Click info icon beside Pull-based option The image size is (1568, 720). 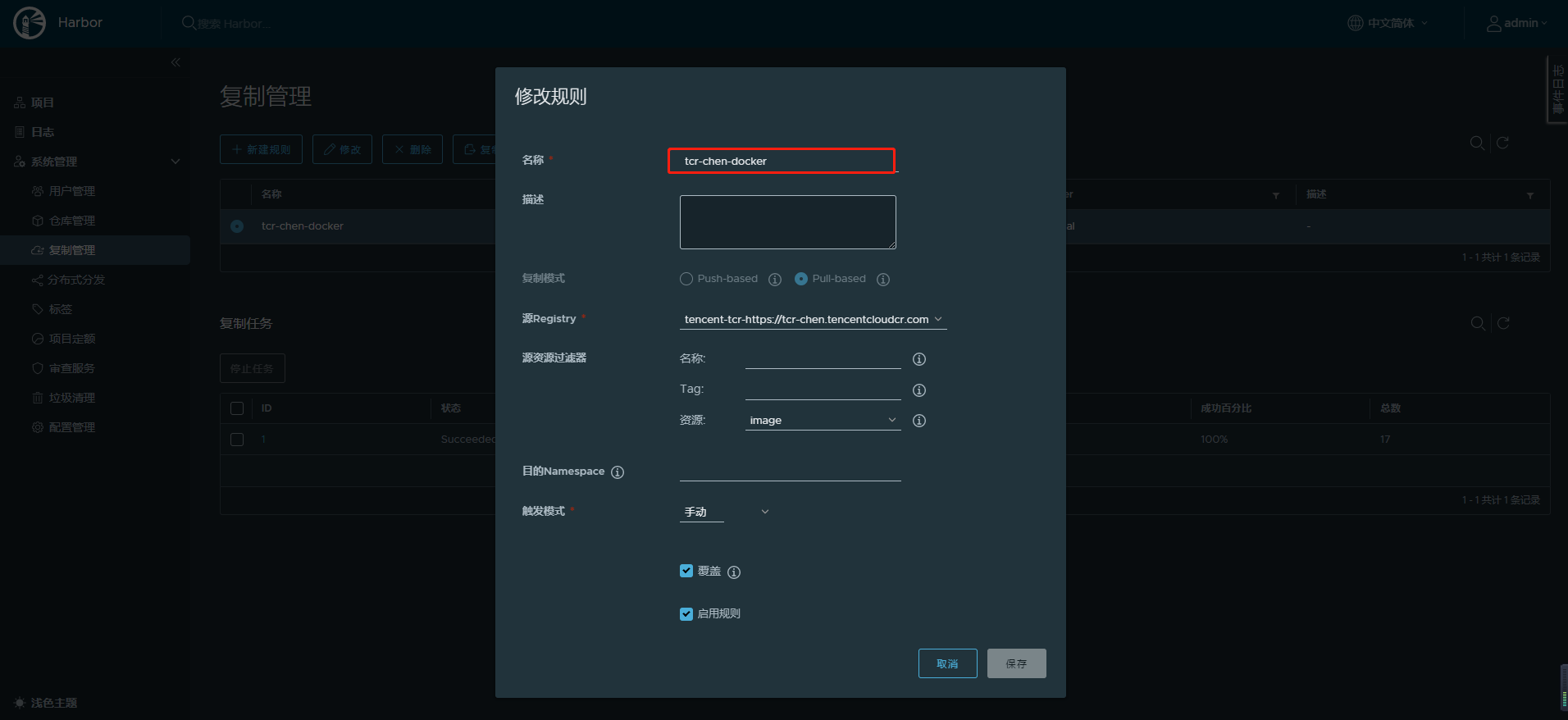pyautogui.click(x=883, y=280)
